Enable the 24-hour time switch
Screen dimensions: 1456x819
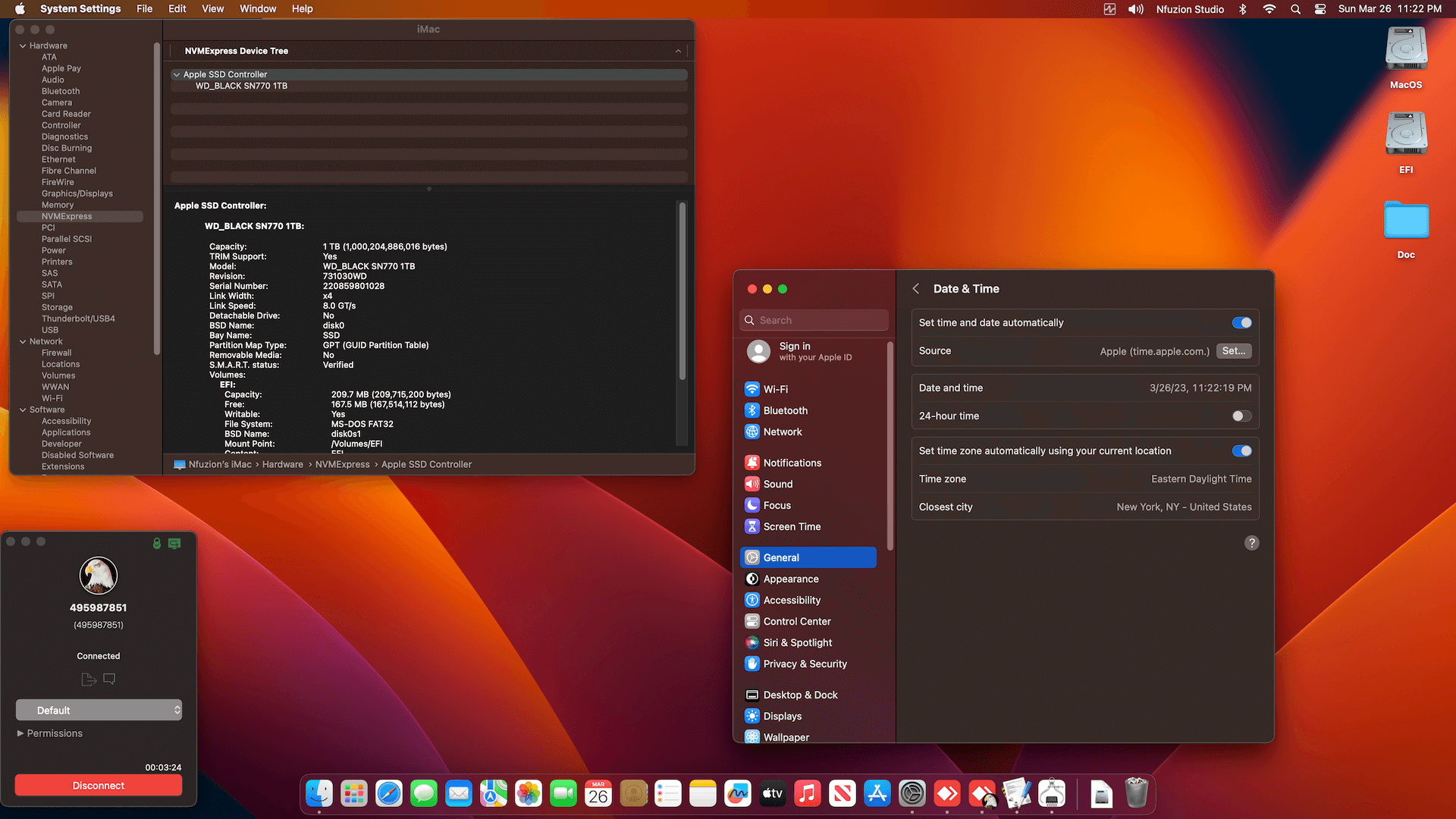point(1241,416)
